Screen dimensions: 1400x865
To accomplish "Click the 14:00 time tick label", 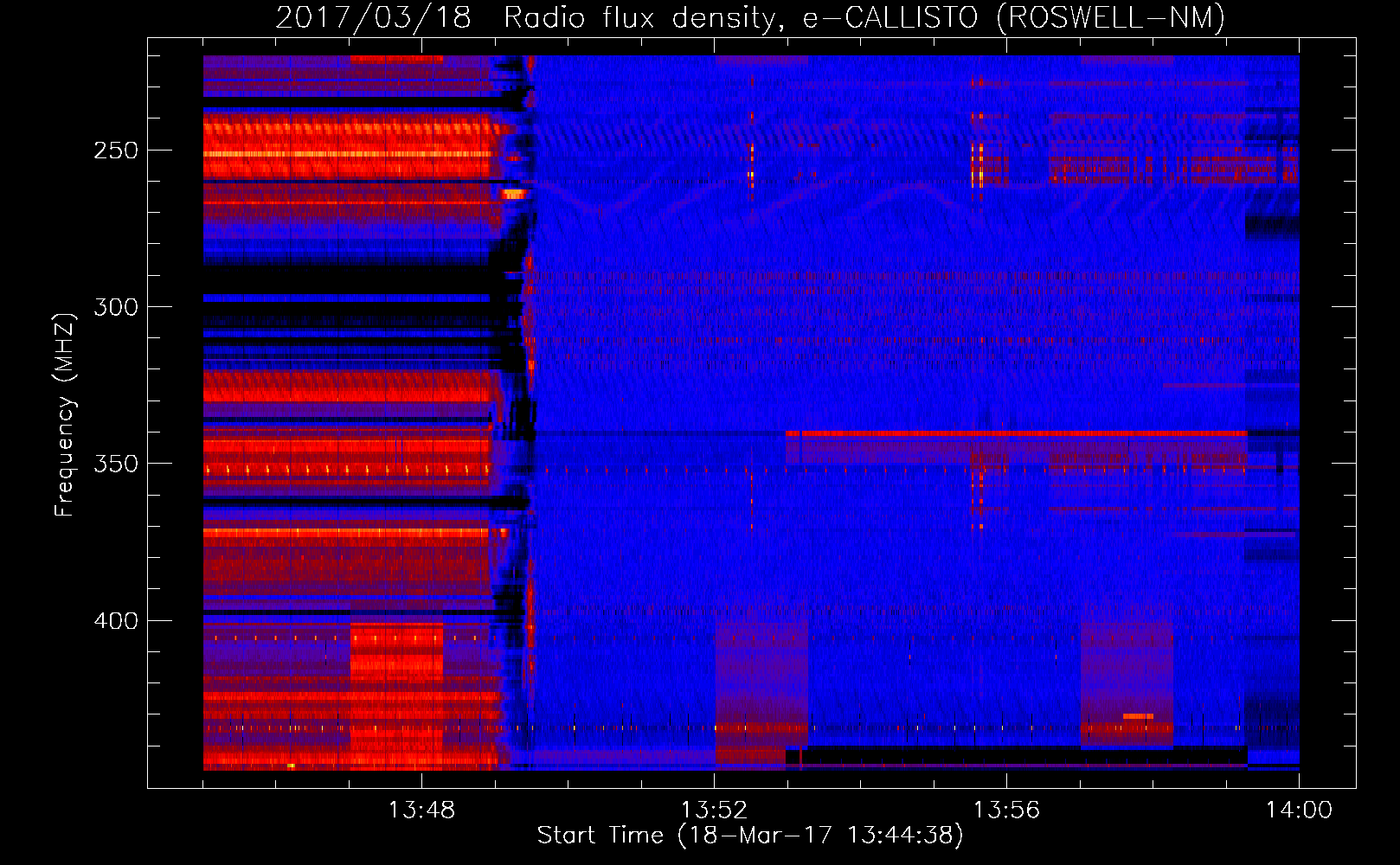I will tap(1299, 811).
